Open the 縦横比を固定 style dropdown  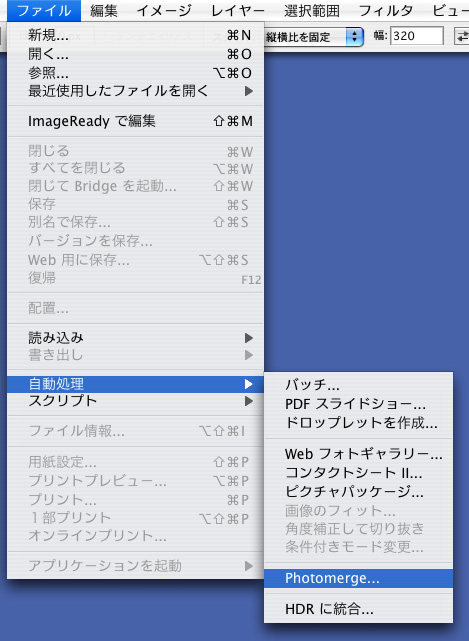pos(313,37)
